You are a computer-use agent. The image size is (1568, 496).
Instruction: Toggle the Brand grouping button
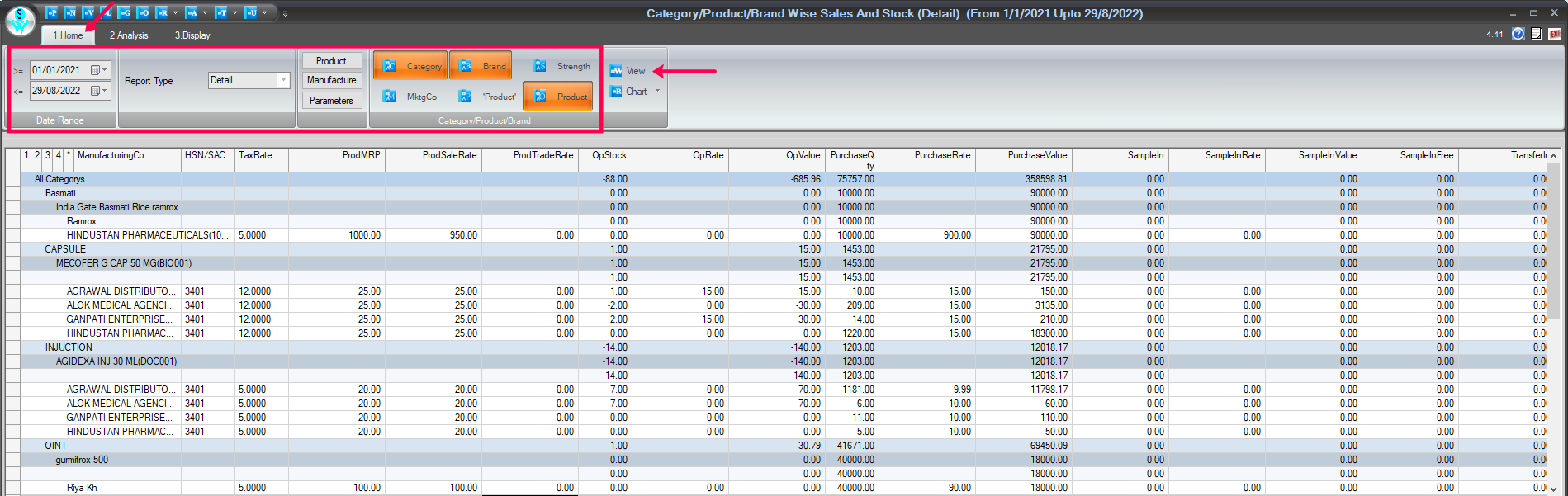point(481,66)
